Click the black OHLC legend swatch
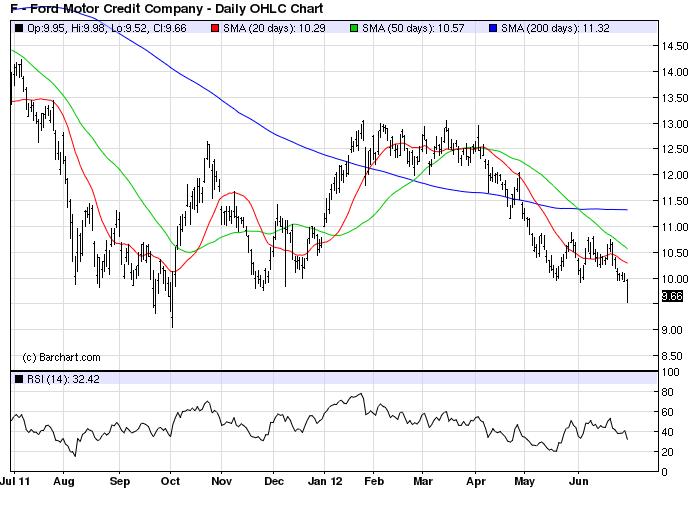700x512 pixels. coord(17,28)
